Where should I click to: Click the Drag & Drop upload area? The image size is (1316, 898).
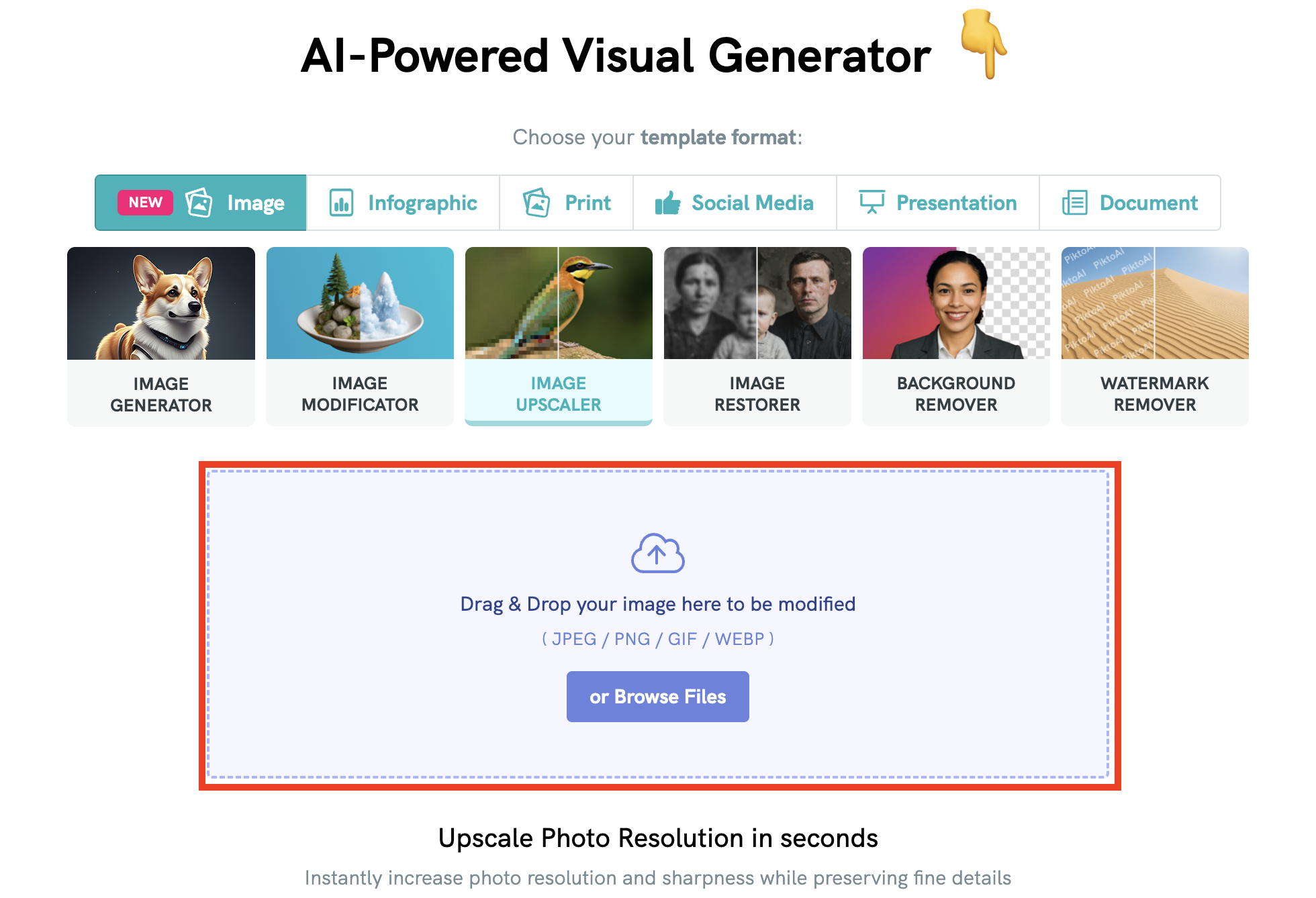coord(658,624)
